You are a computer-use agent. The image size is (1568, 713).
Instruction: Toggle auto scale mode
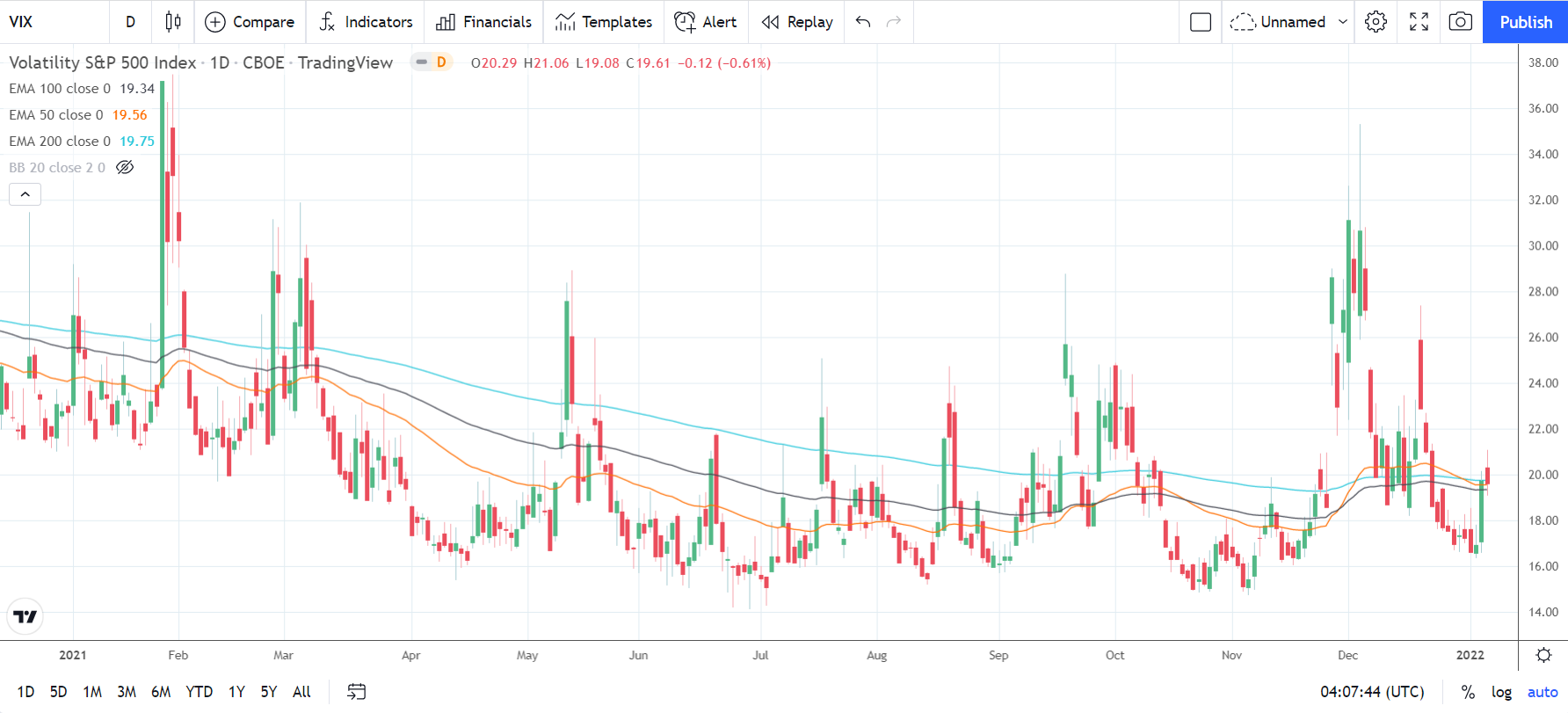click(x=1543, y=692)
